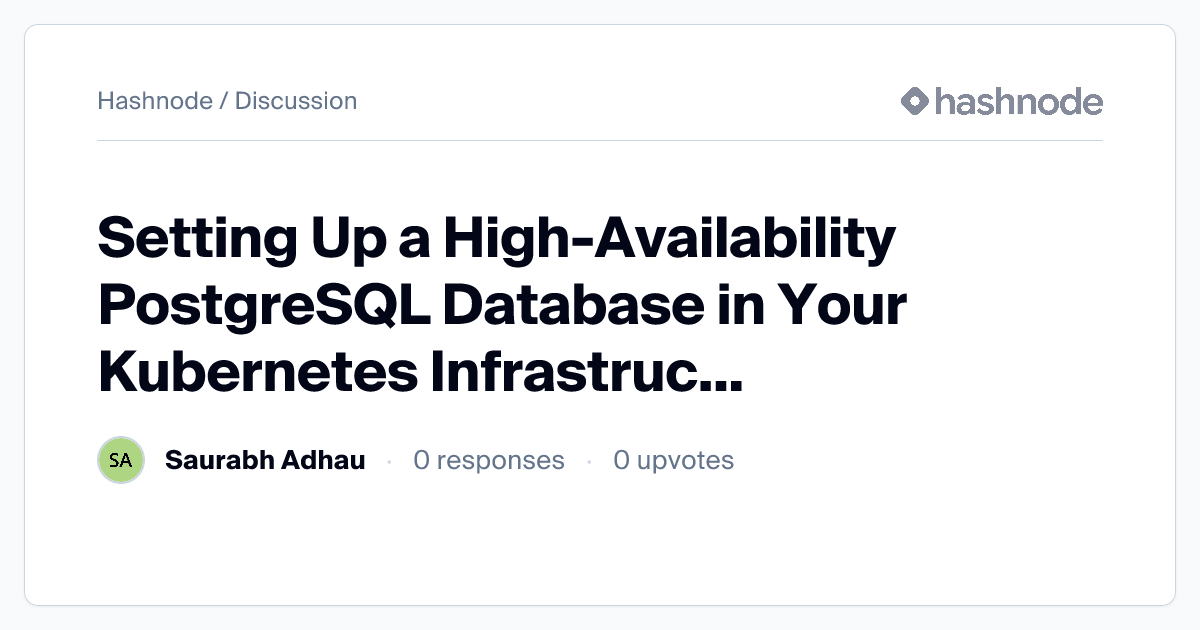Click the dot separator before 0 upvotes
Viewport: 1200px width, 630px height.
click(x=589, y=461)
